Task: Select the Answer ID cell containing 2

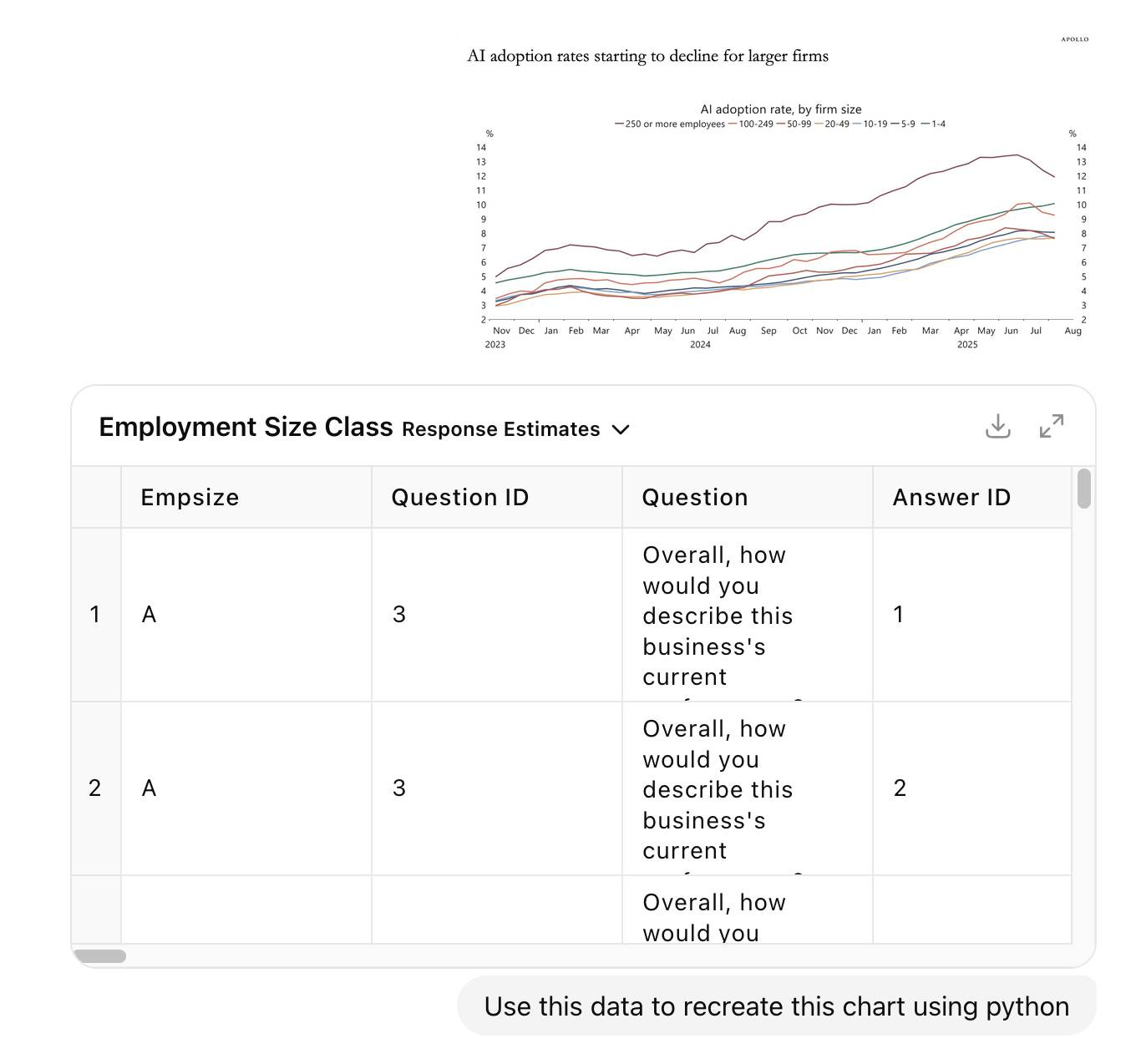Action: tap(900, 788)
